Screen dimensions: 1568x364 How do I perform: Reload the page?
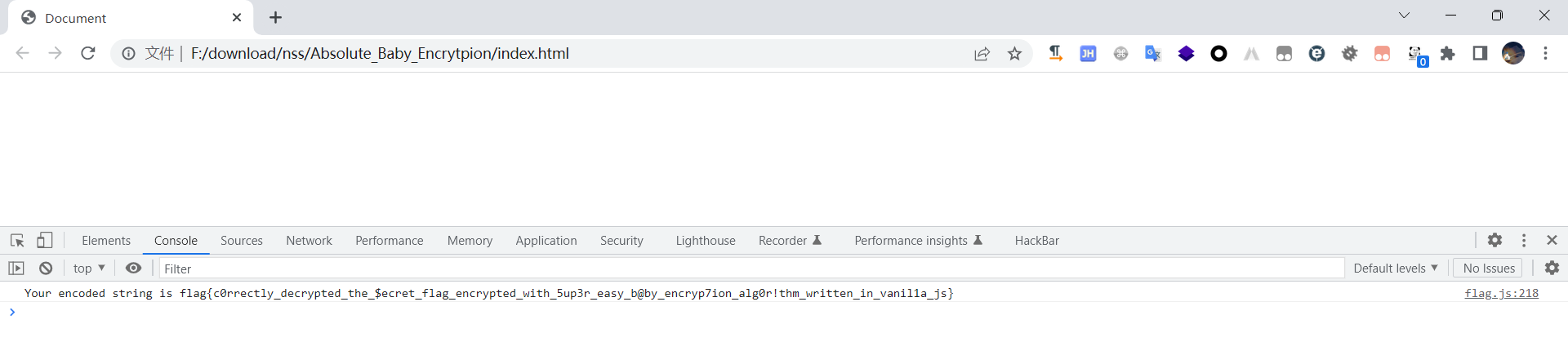tap(88, 54)
